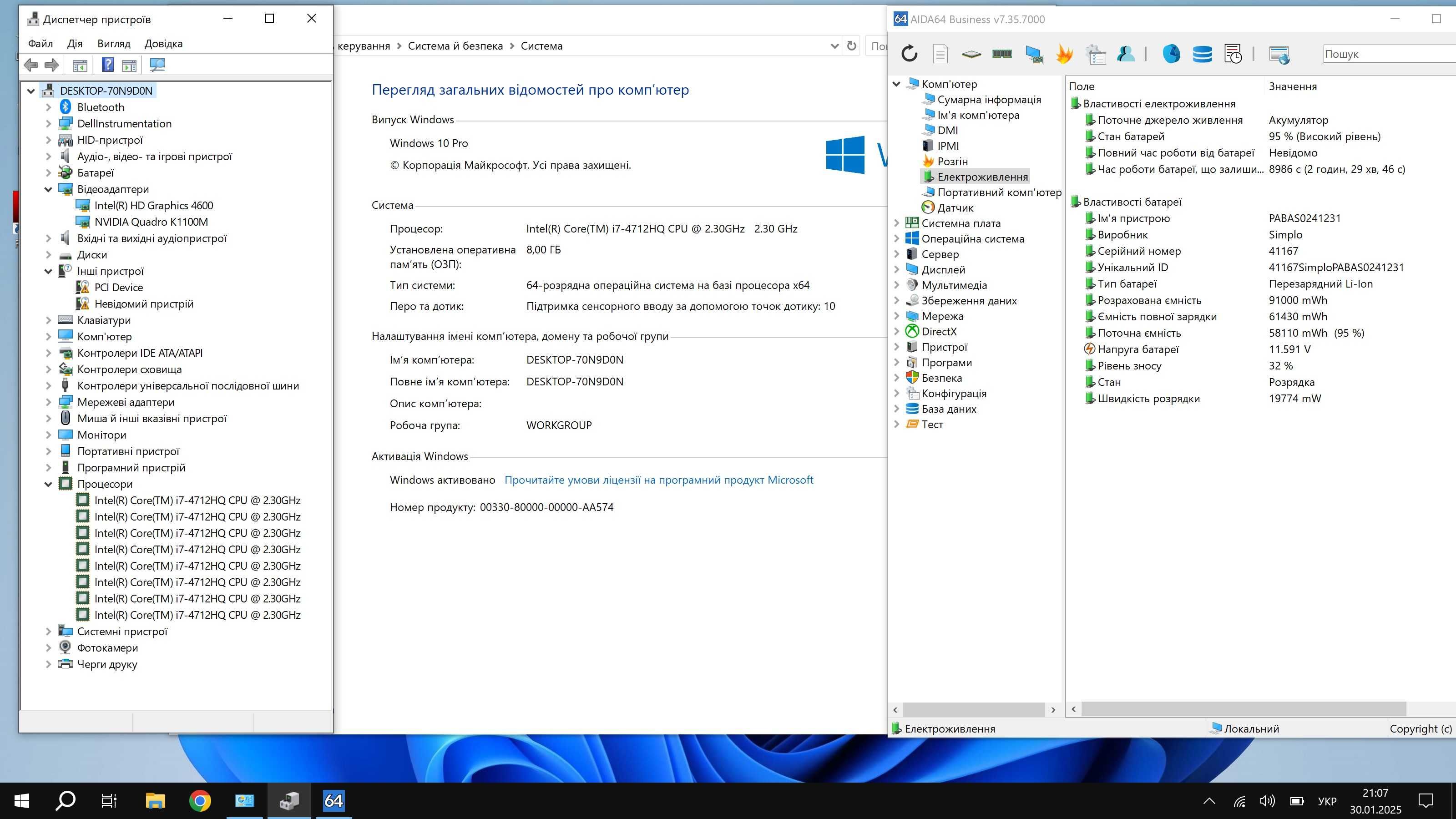Click the CPU chip icon in AIDA64 toolbar
The height and width of the screenshot is (819, 1456).
(971, 54)
